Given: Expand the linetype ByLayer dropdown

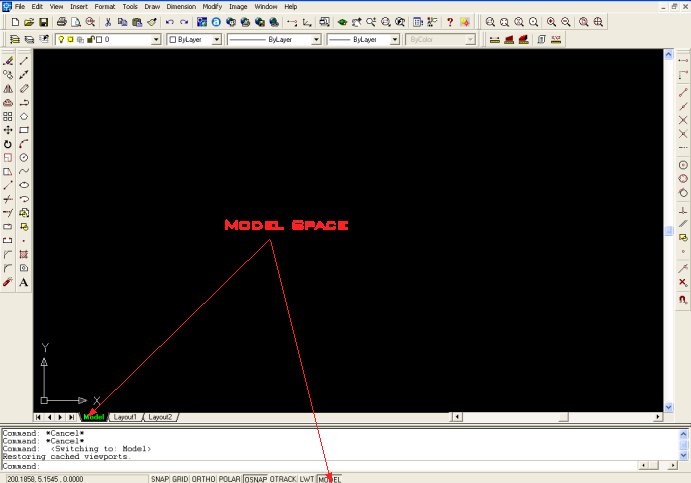Looking at the screenshot, I should tap(316, 40).
